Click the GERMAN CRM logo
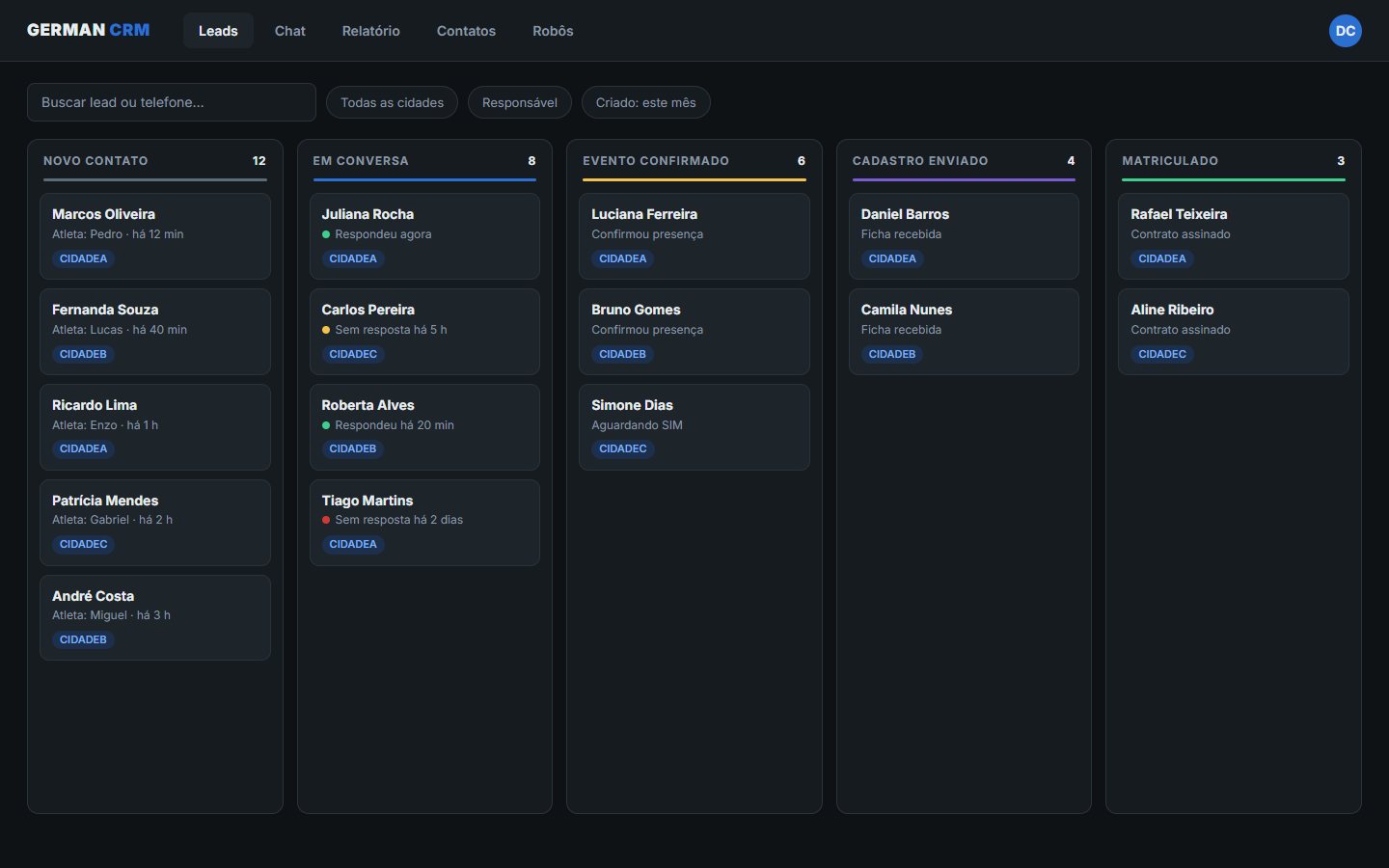This screenshot has height=868, width=1389. (x=88, y=30)
